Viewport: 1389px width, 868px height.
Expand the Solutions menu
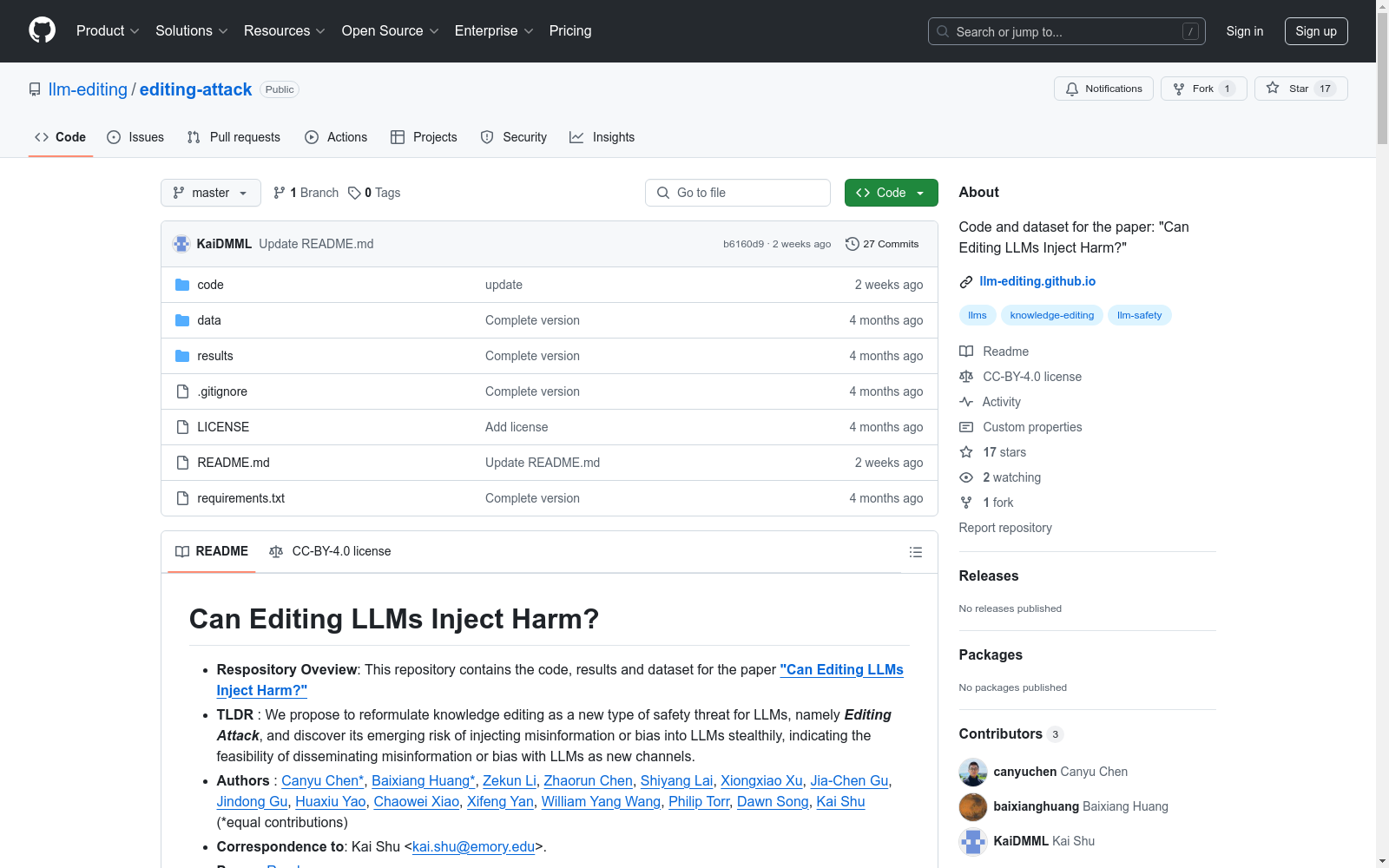tap(192, 31)
